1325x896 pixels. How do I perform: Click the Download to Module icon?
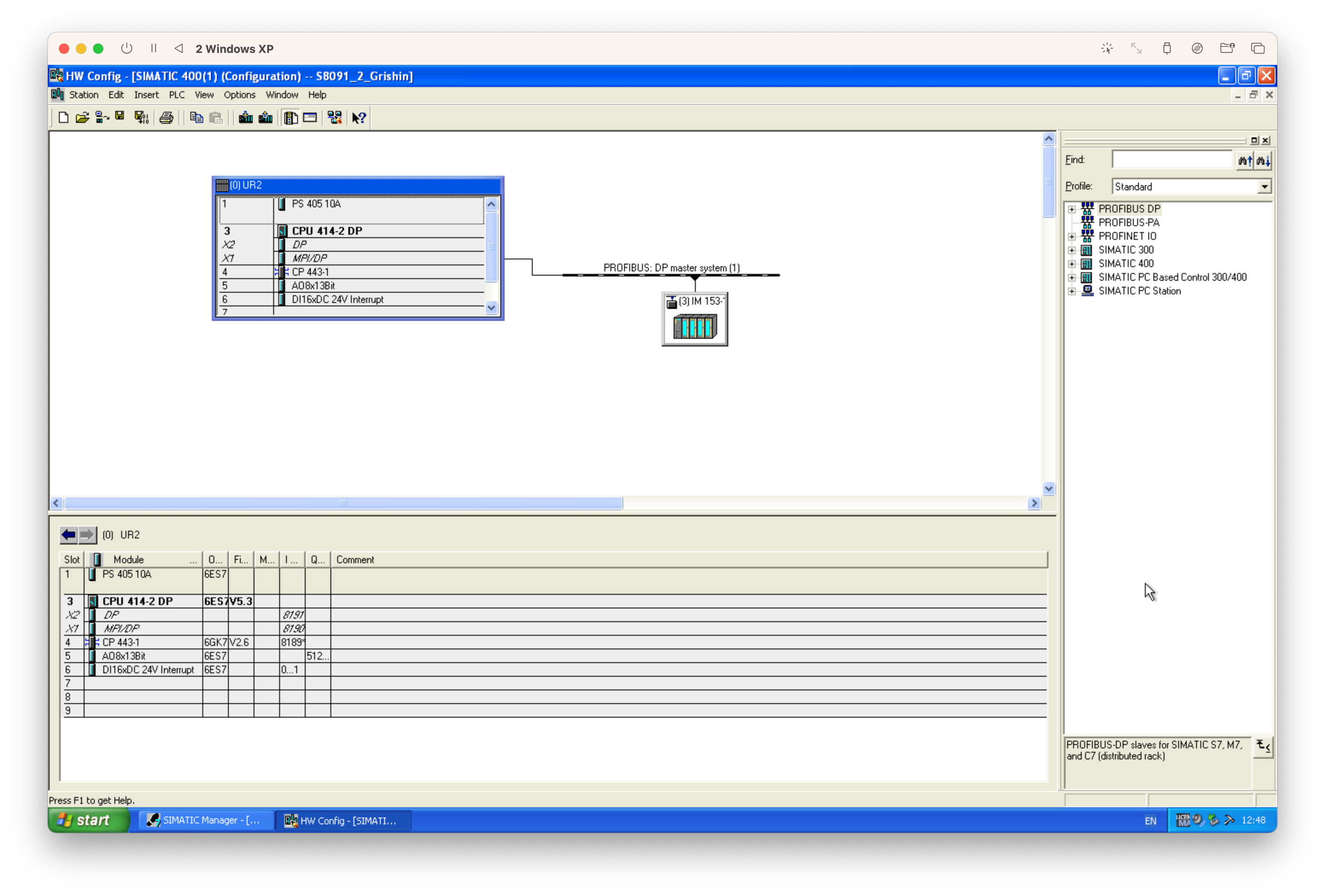[246, 118]
